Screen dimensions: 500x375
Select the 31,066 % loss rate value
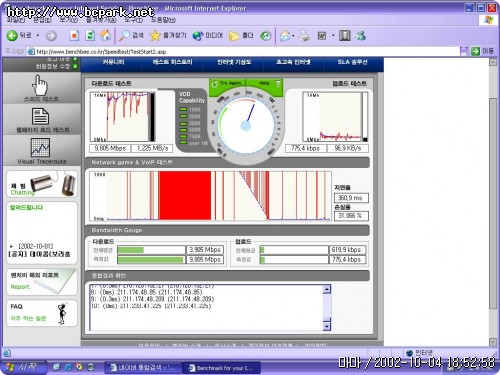(x=351, y=216)
